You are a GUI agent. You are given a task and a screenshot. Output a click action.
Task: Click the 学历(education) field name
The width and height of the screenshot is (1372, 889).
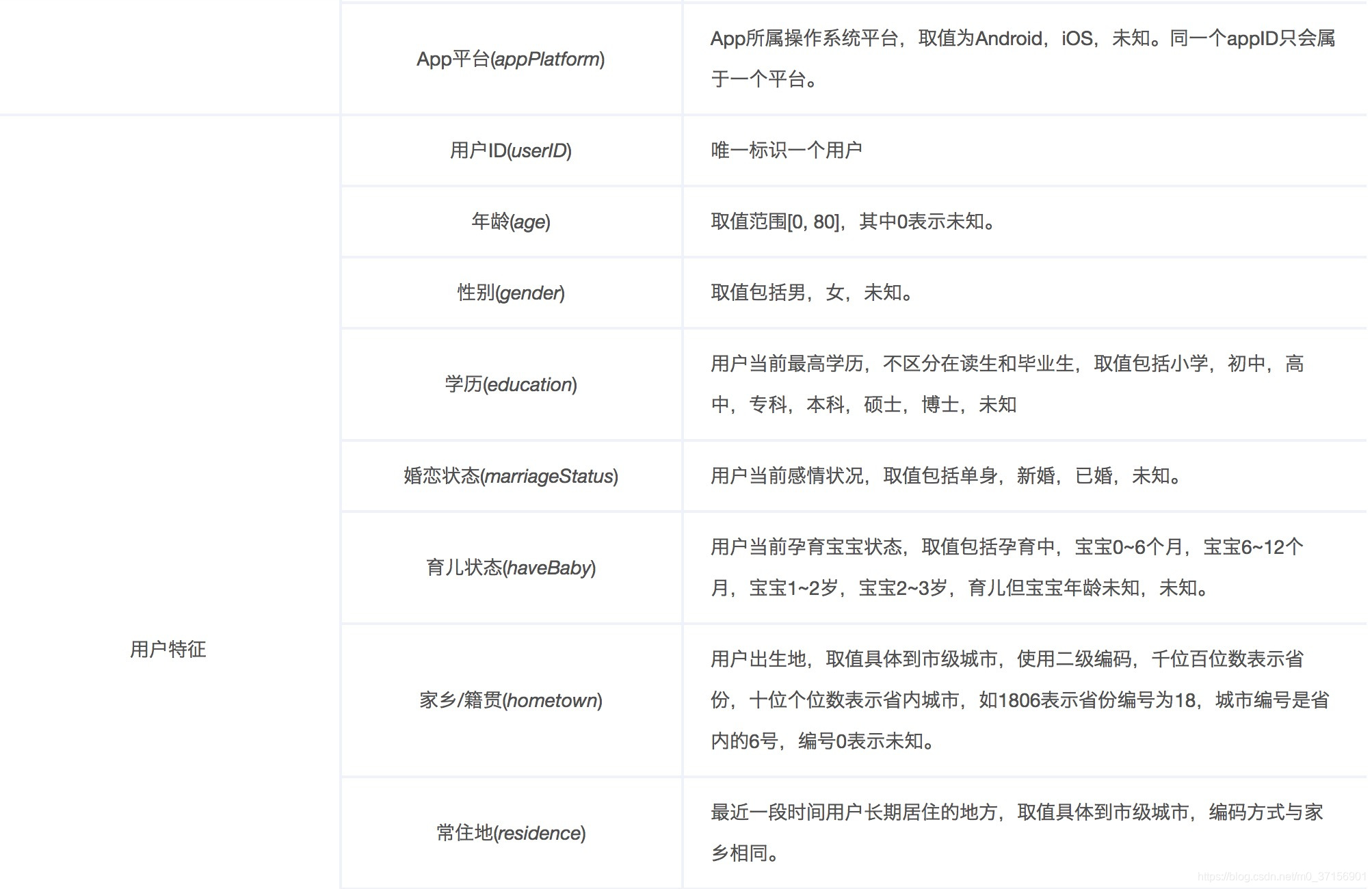coord(511,384)
